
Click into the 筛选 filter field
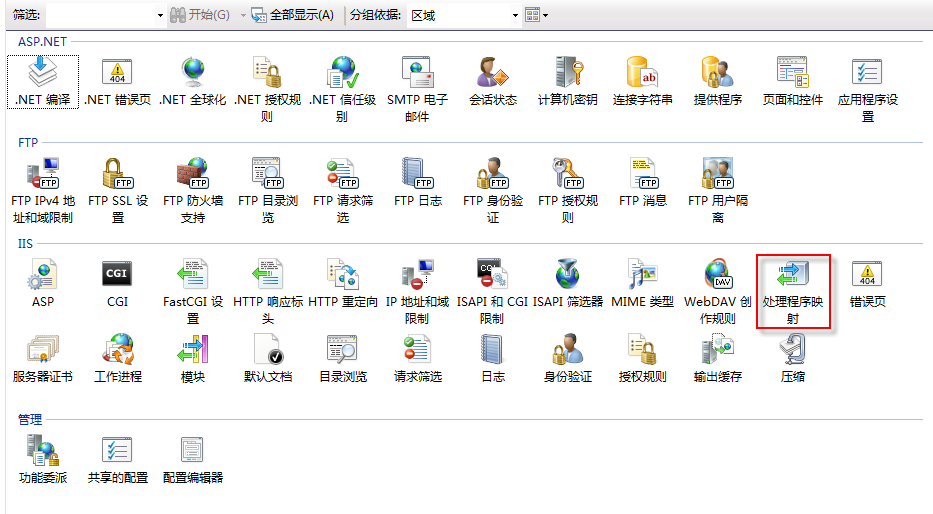coord(100,15)
